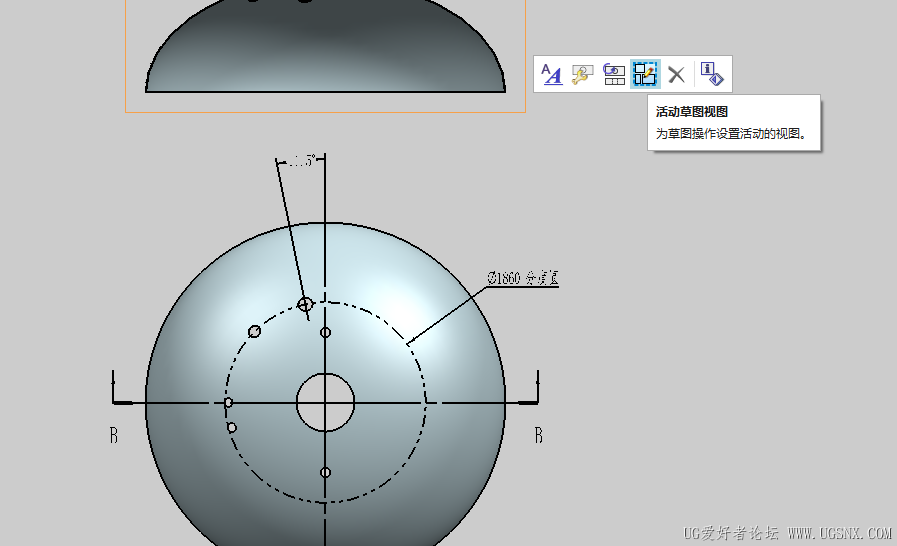Click the third icon in floating toolbar
The width and height of the screenshot is (897, 546).
614,74
